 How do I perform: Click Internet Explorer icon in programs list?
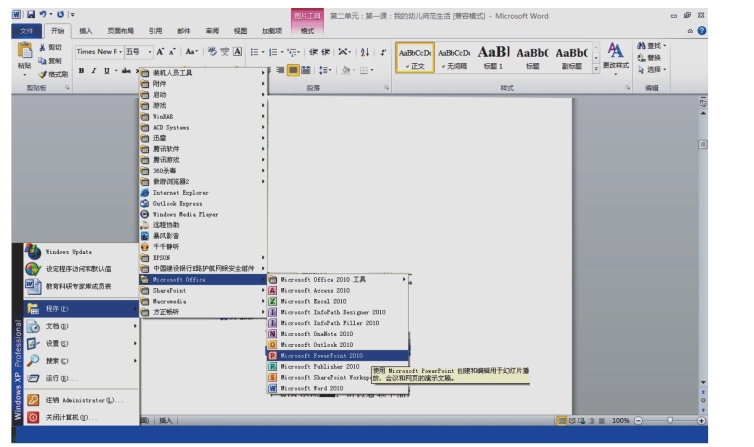145,192
